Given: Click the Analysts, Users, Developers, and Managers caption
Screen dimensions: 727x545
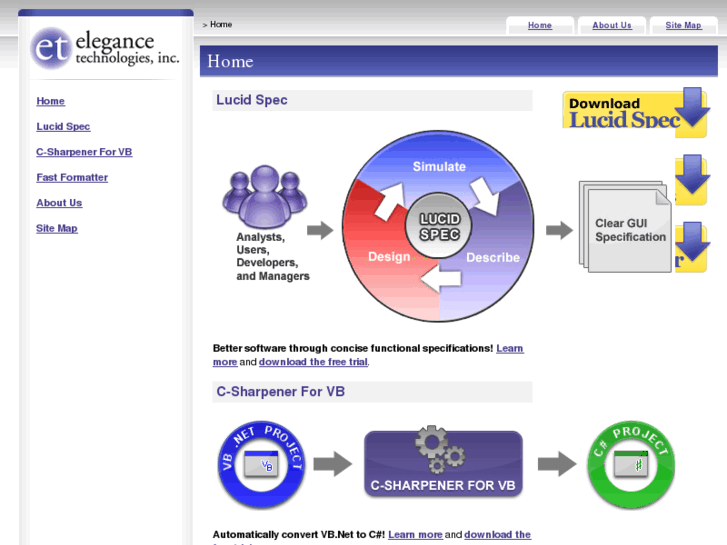Looking at the screenshot, I should tap(273, 256).
